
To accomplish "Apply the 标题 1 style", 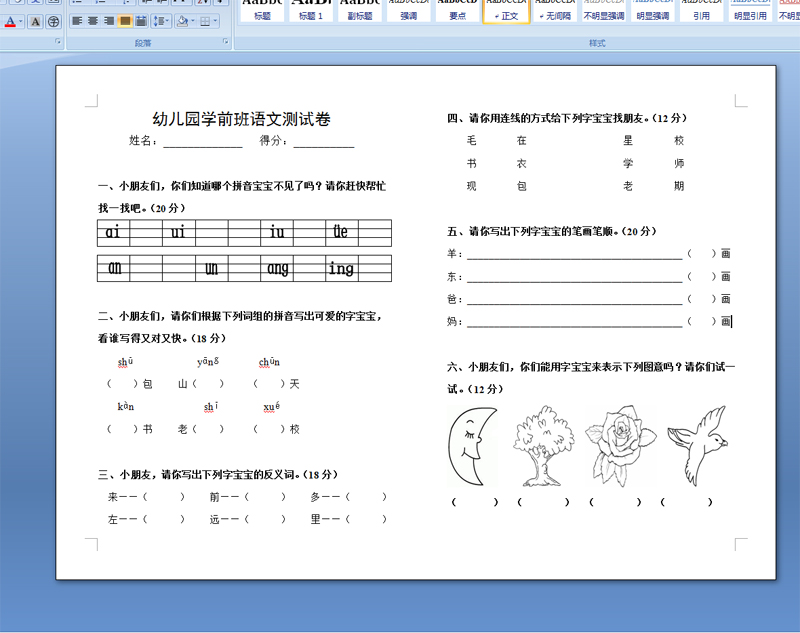I will tap(311, 11).
